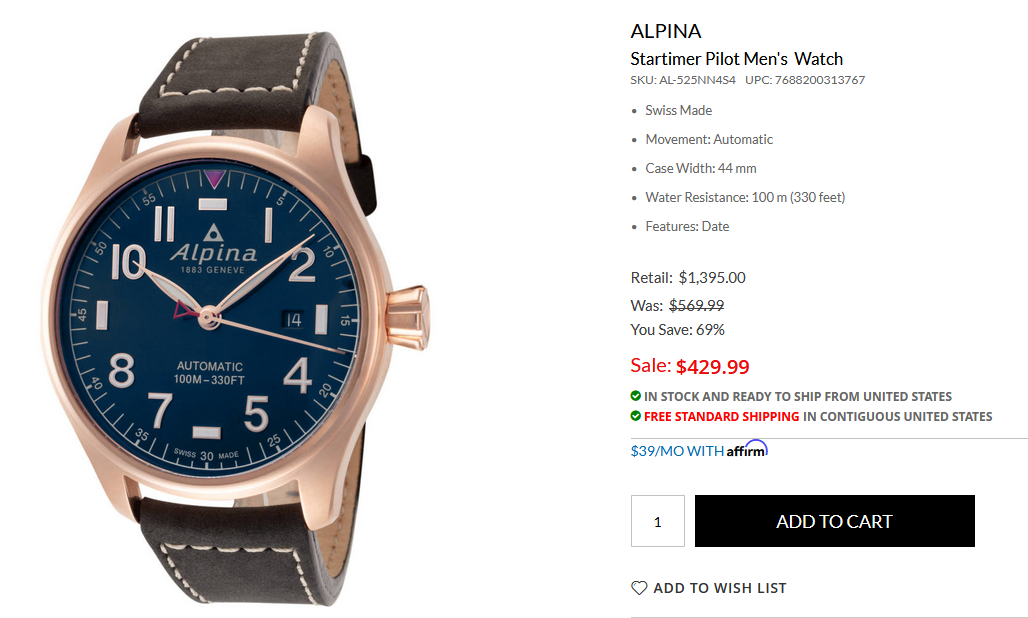The width and height of the screenshot is (1028, 618).
Task: Click the heart wish list icon
Action: [639, 588]
